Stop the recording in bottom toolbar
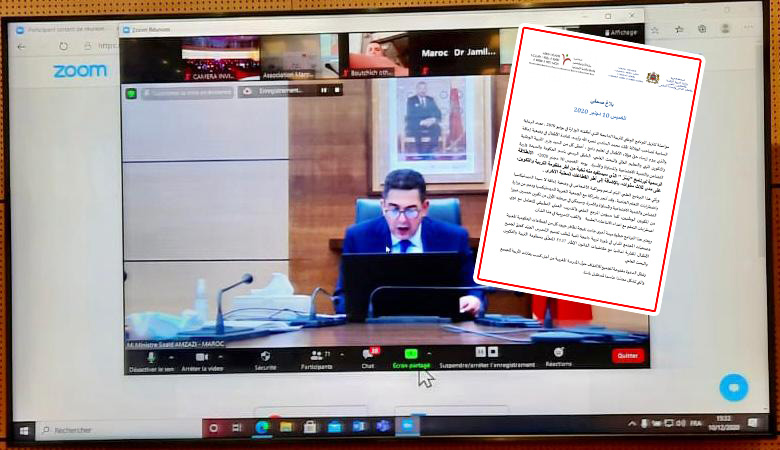Screen dimensions: 780x450 492,353
